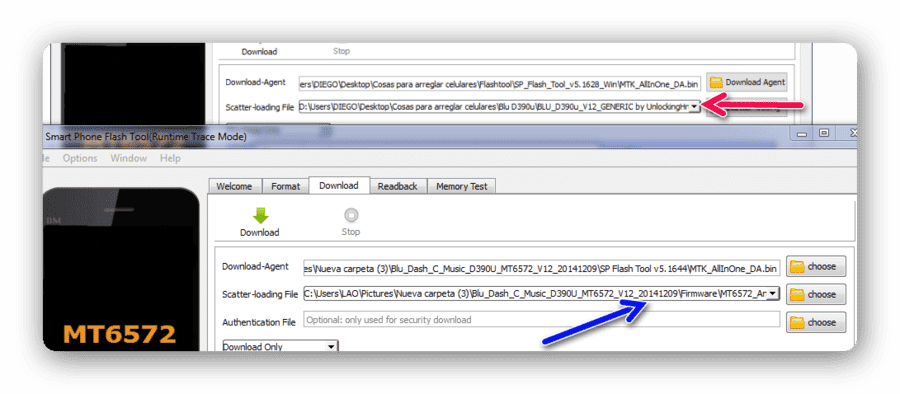Click the Download-Agent path field in front window
900x394 pixels.
tap(541, 267)
